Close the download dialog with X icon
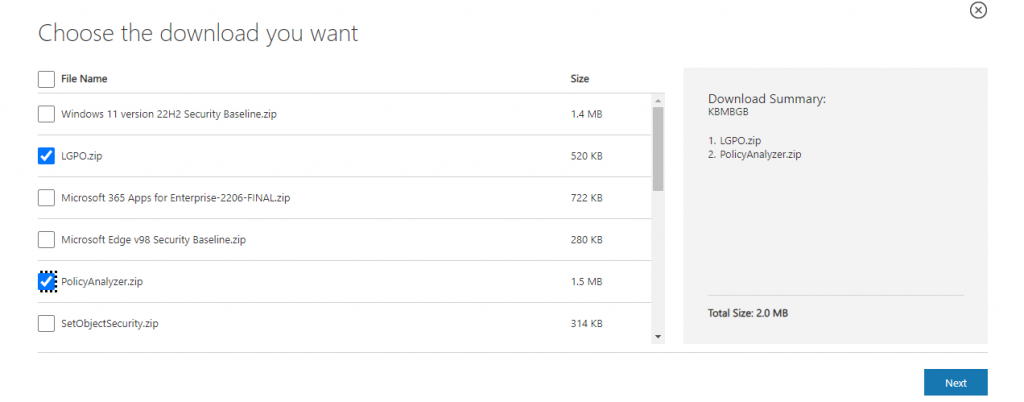Viewport: 1024px width, 402px height. (978, 10)
